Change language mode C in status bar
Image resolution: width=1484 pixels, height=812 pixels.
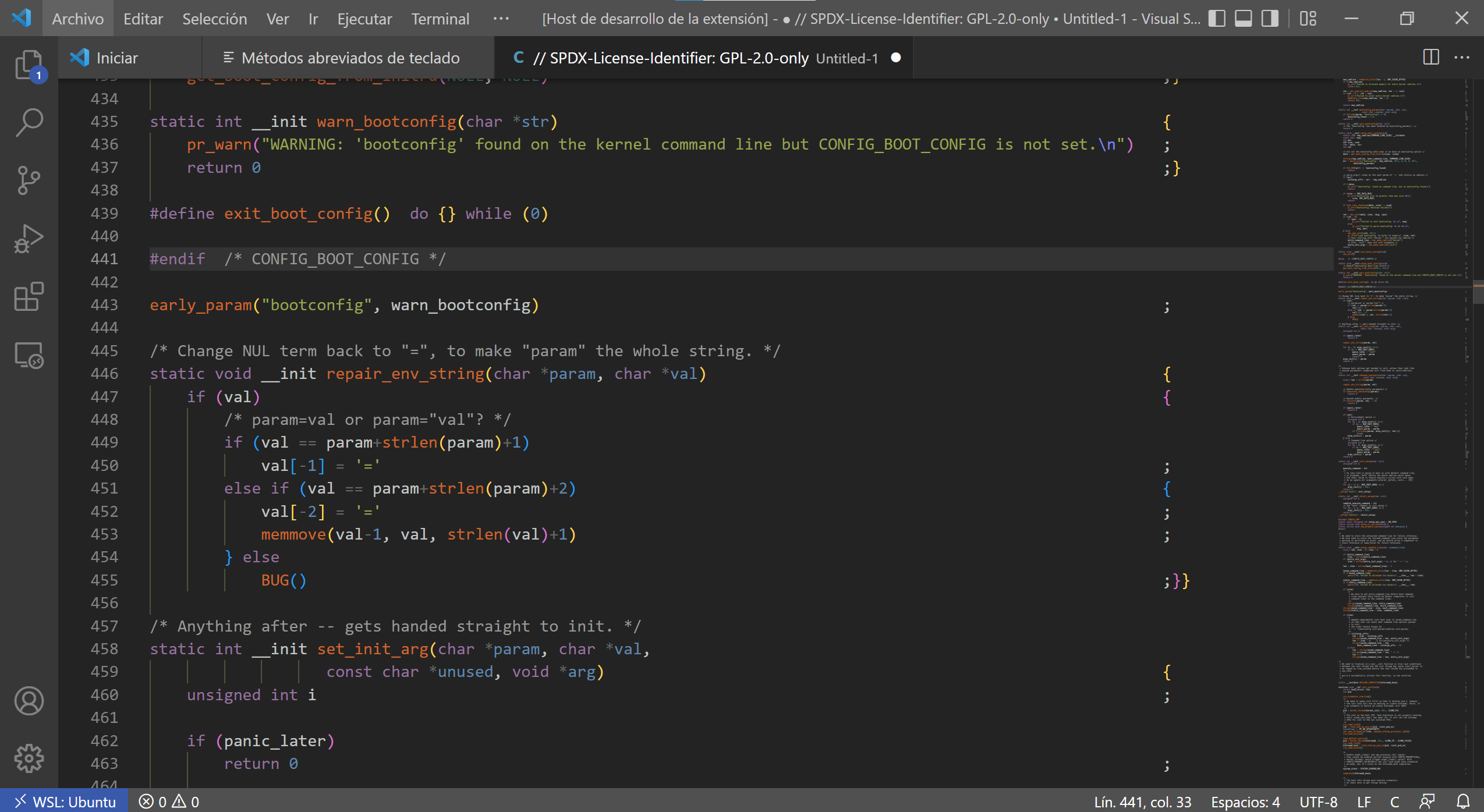(1395, 802)
